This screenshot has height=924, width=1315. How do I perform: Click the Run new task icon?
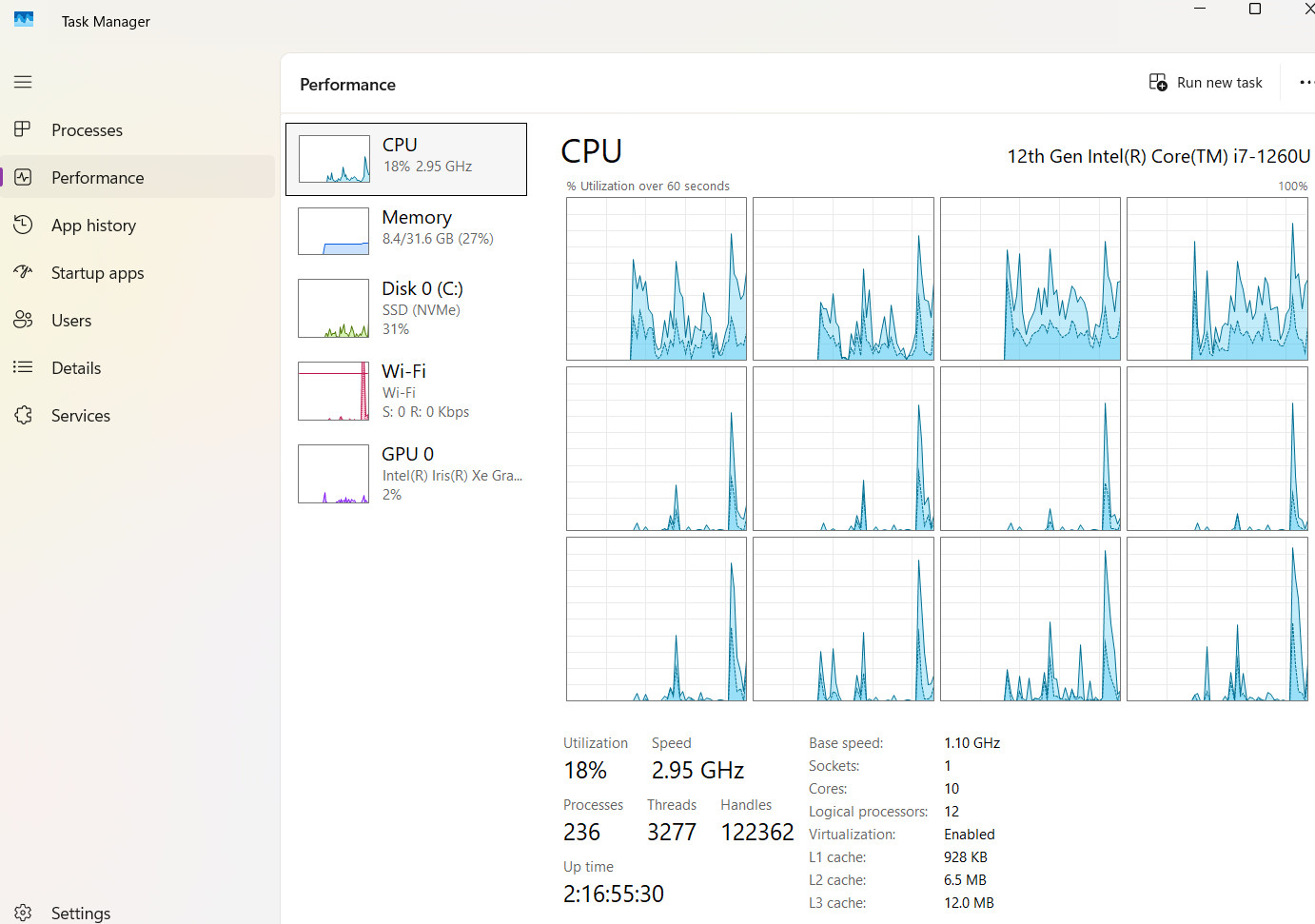click(1158, 83)
